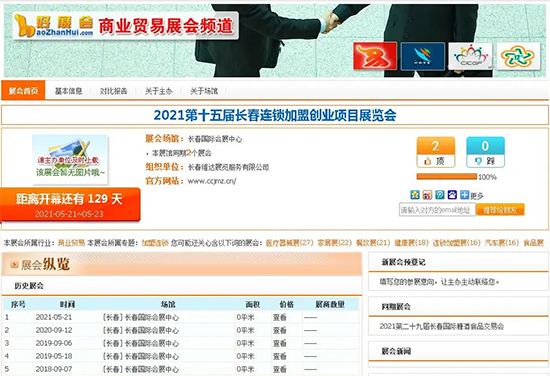Click the 时间 column header

point(67,304)
